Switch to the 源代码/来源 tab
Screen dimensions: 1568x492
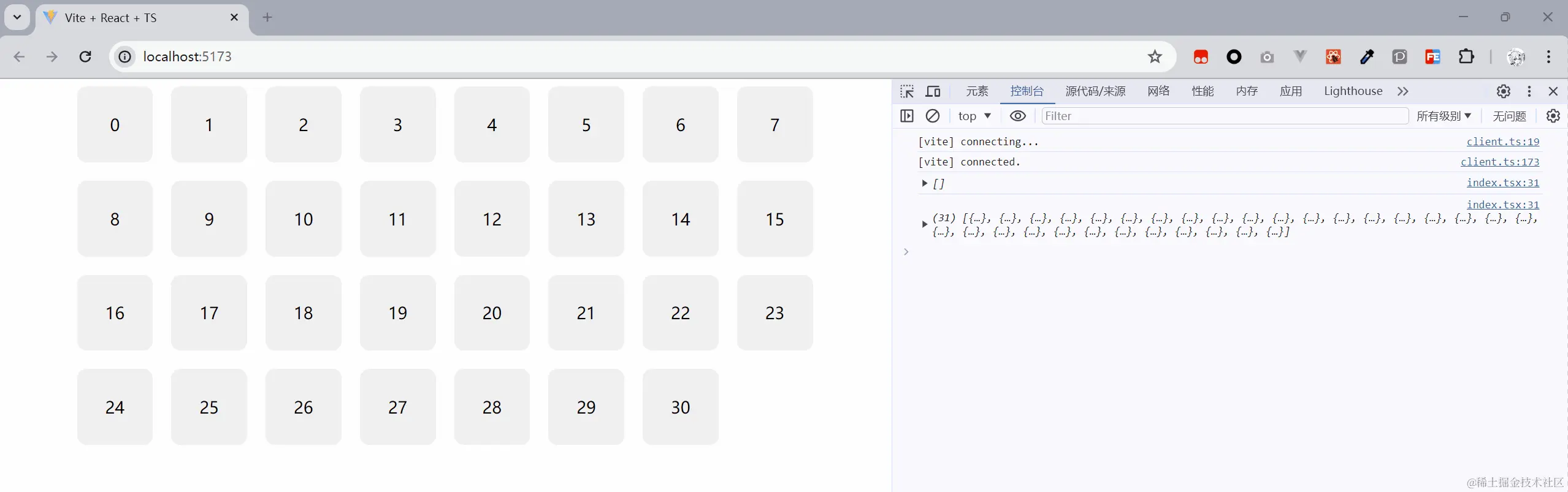click(x=1095, y=91)
